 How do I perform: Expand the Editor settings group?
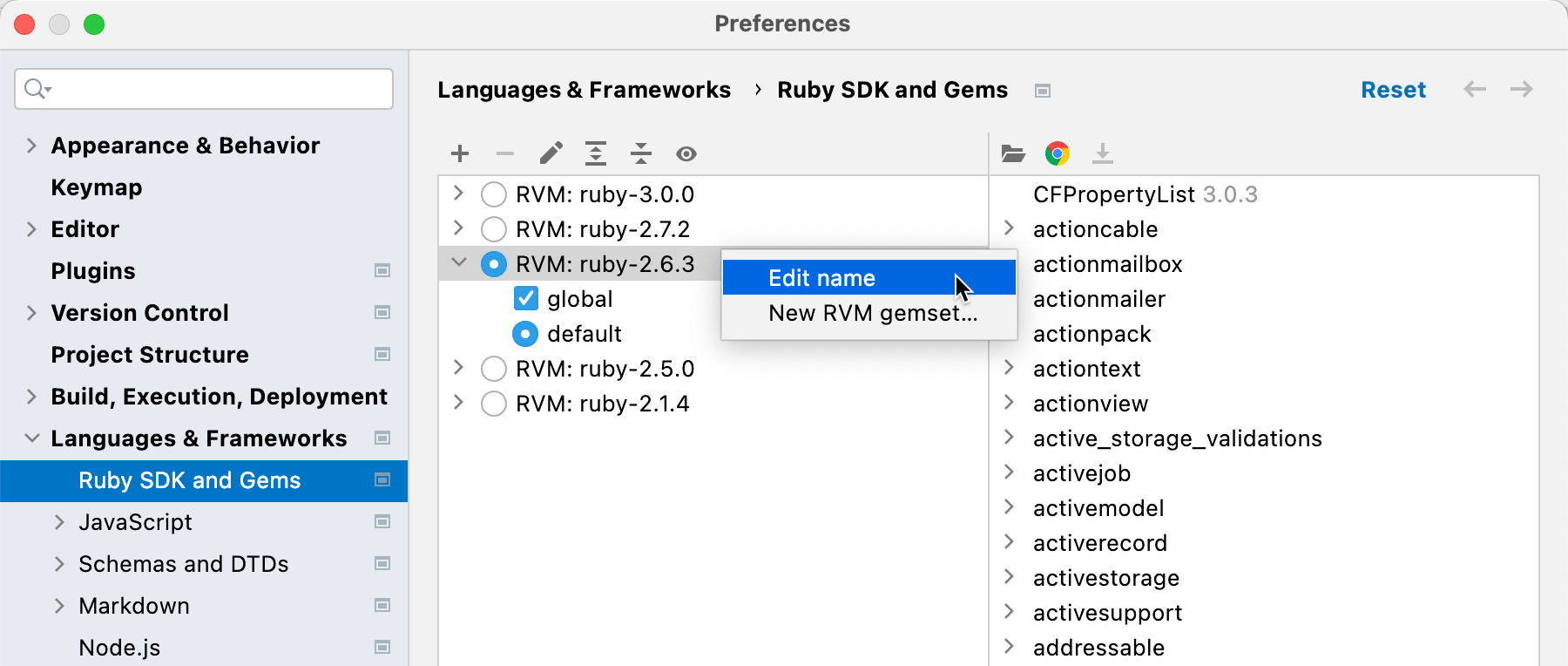[31, 229]
